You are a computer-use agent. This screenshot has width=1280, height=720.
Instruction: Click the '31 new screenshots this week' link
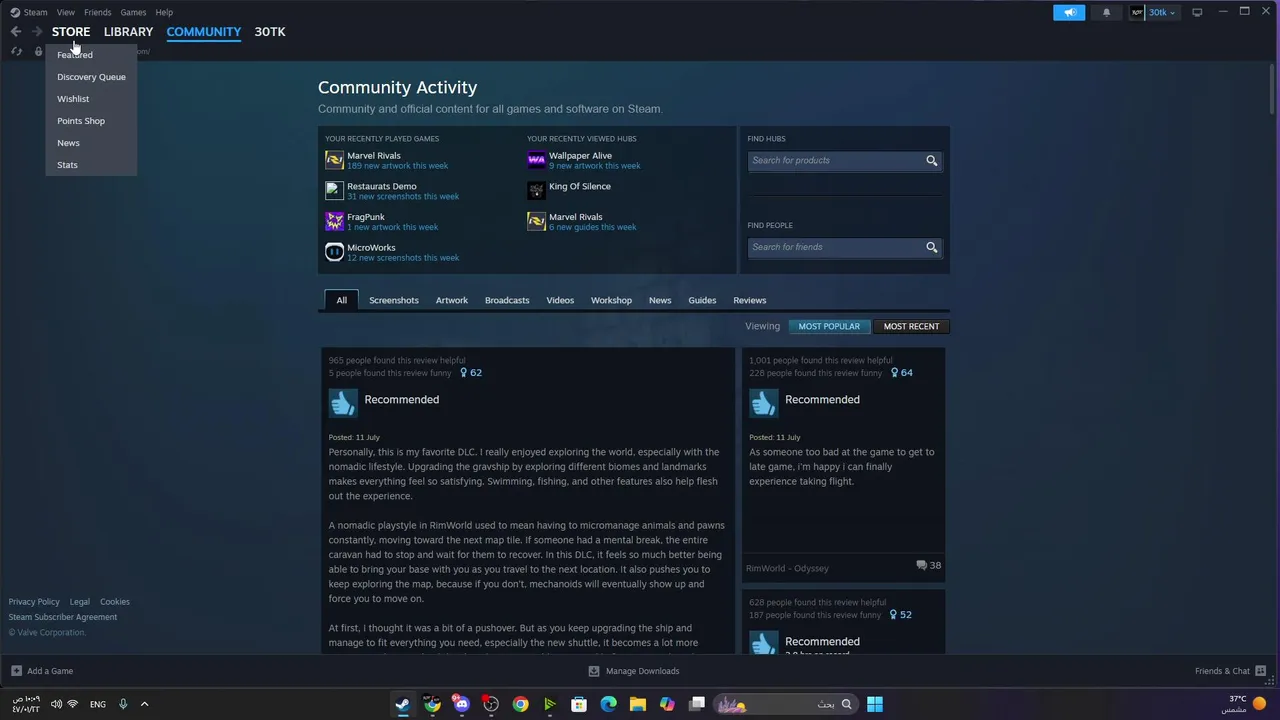[x=403, y=196]
